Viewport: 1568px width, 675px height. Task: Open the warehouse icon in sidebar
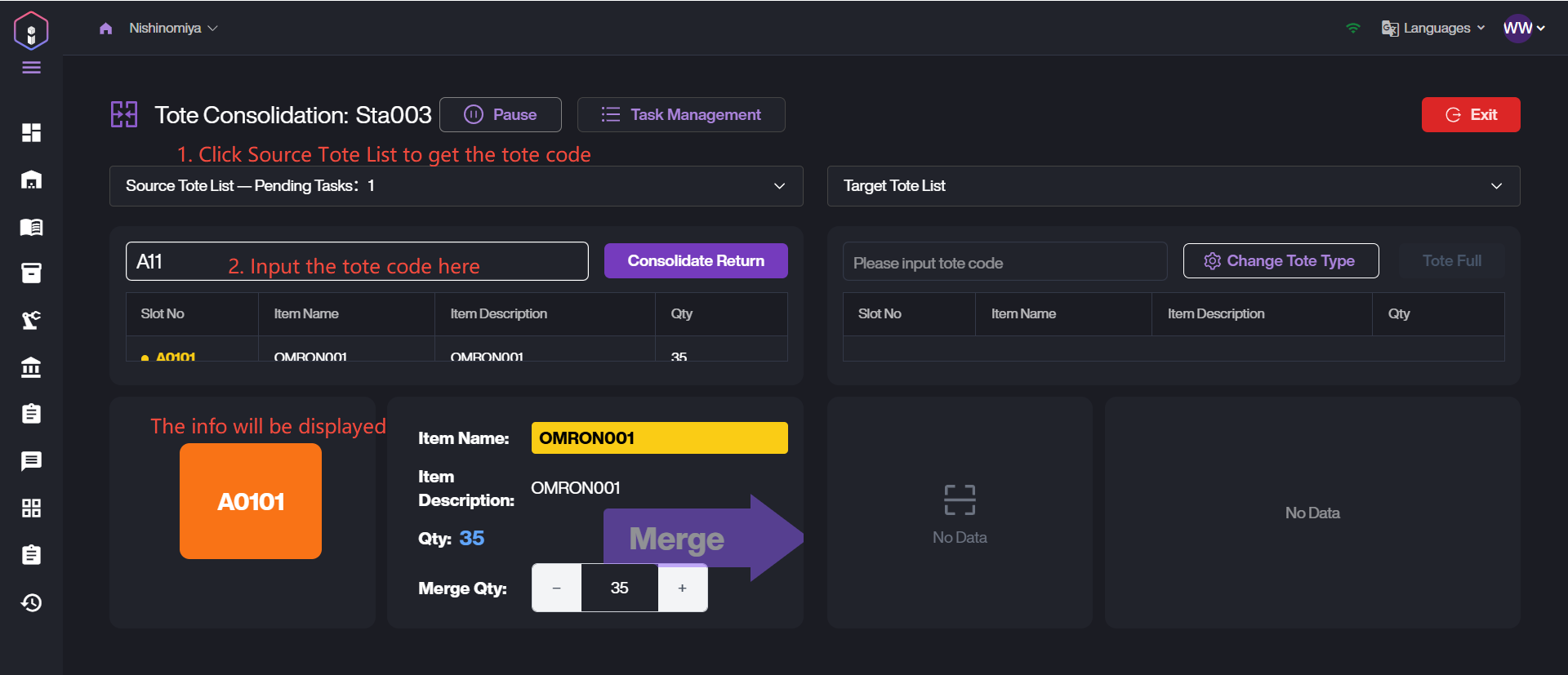tap(31, 180)
